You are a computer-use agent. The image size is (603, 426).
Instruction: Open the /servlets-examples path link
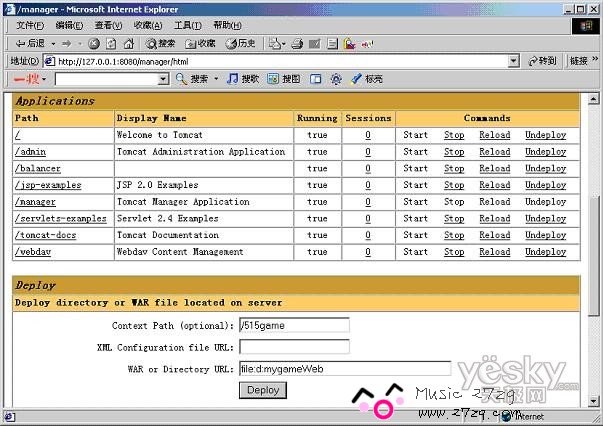pyautogui.click(x=60, y=218)
